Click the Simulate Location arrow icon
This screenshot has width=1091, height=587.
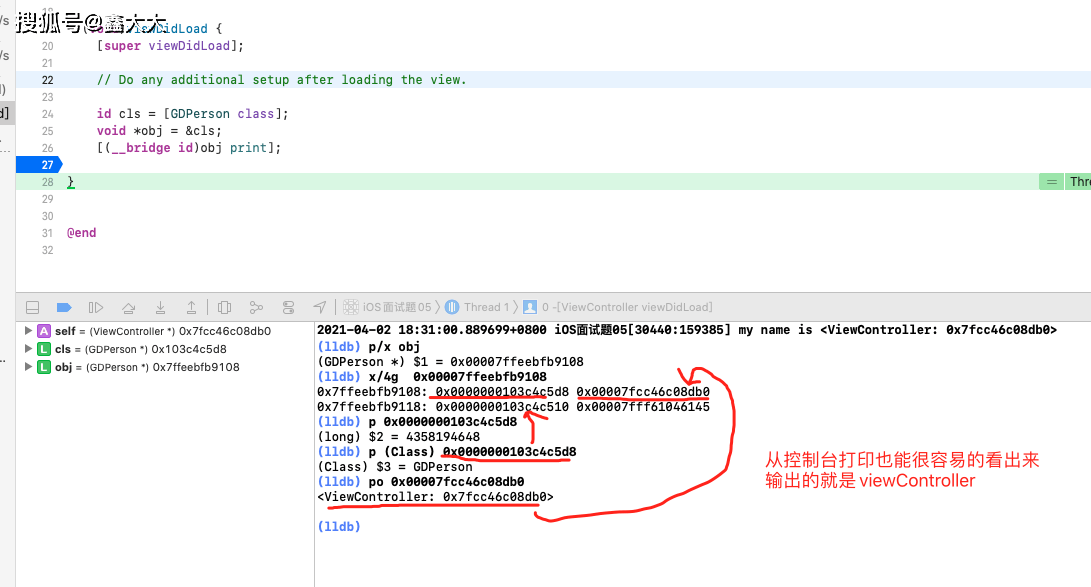319,307
